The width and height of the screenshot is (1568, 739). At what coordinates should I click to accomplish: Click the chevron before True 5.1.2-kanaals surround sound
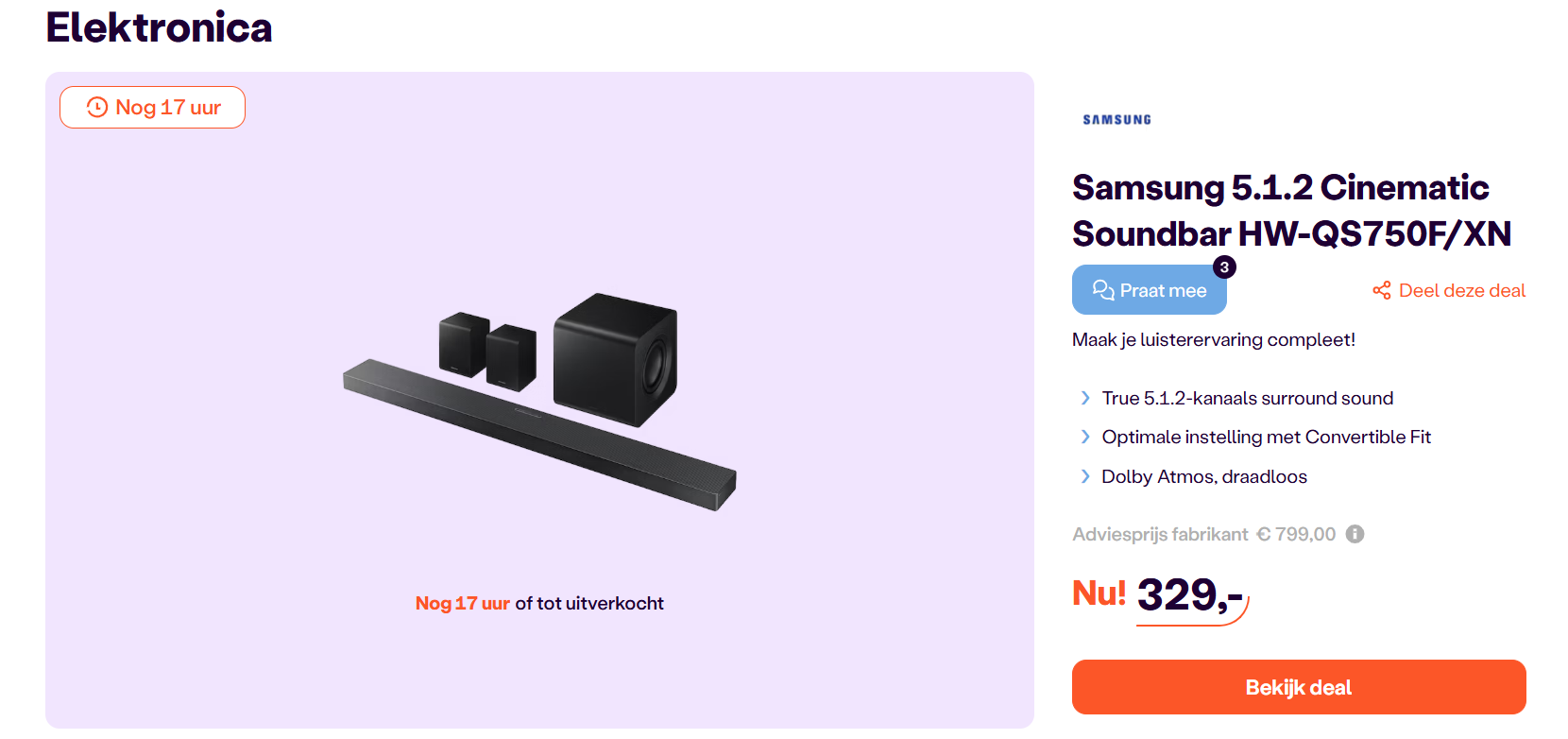coord(1085,398)
